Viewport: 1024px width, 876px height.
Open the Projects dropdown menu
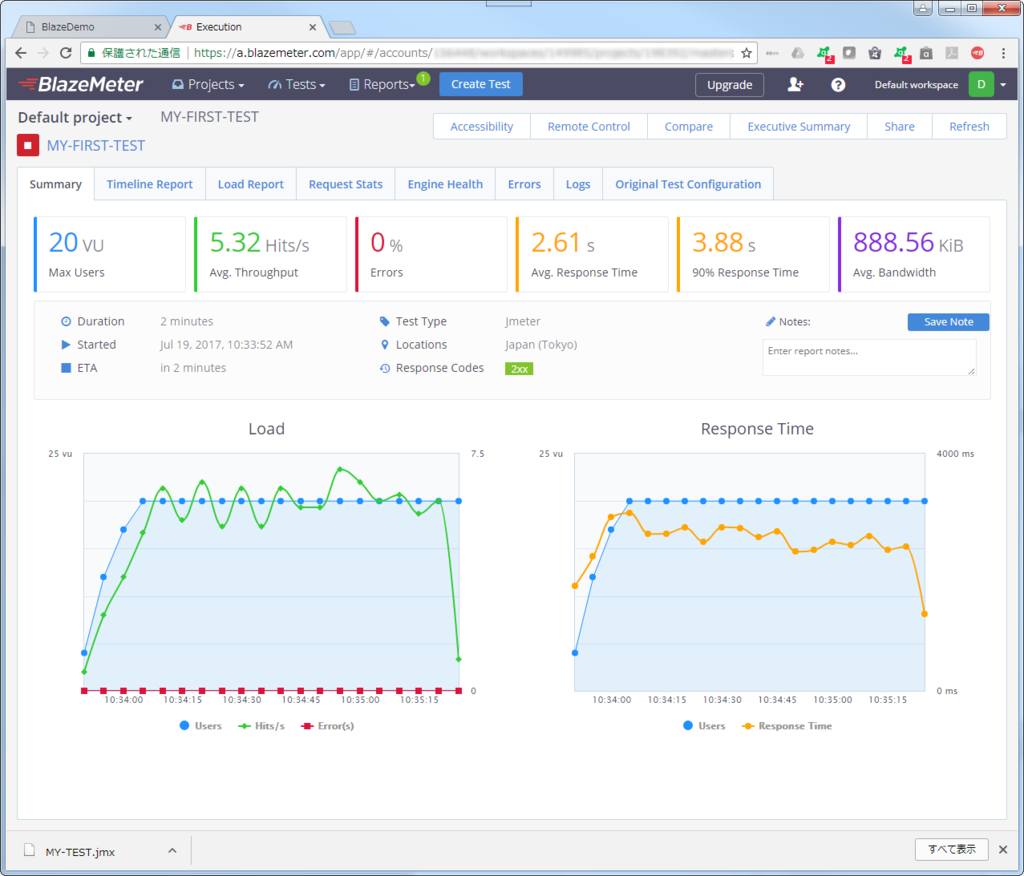coord(208,84)
